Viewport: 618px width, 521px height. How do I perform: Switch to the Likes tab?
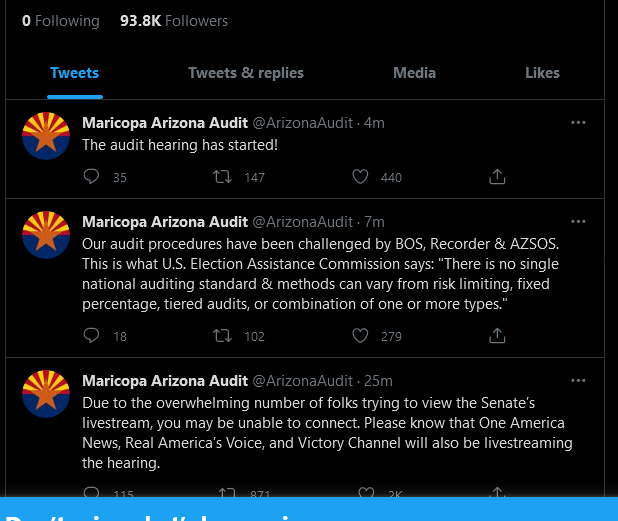tap(542, 73)
